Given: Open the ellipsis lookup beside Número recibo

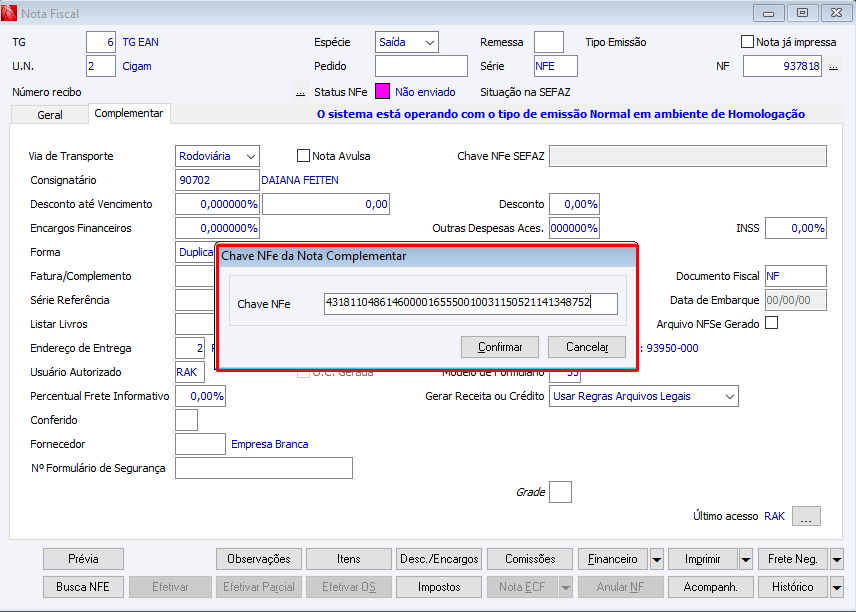Looking at the screenshot, I should (x=300, y=92).
